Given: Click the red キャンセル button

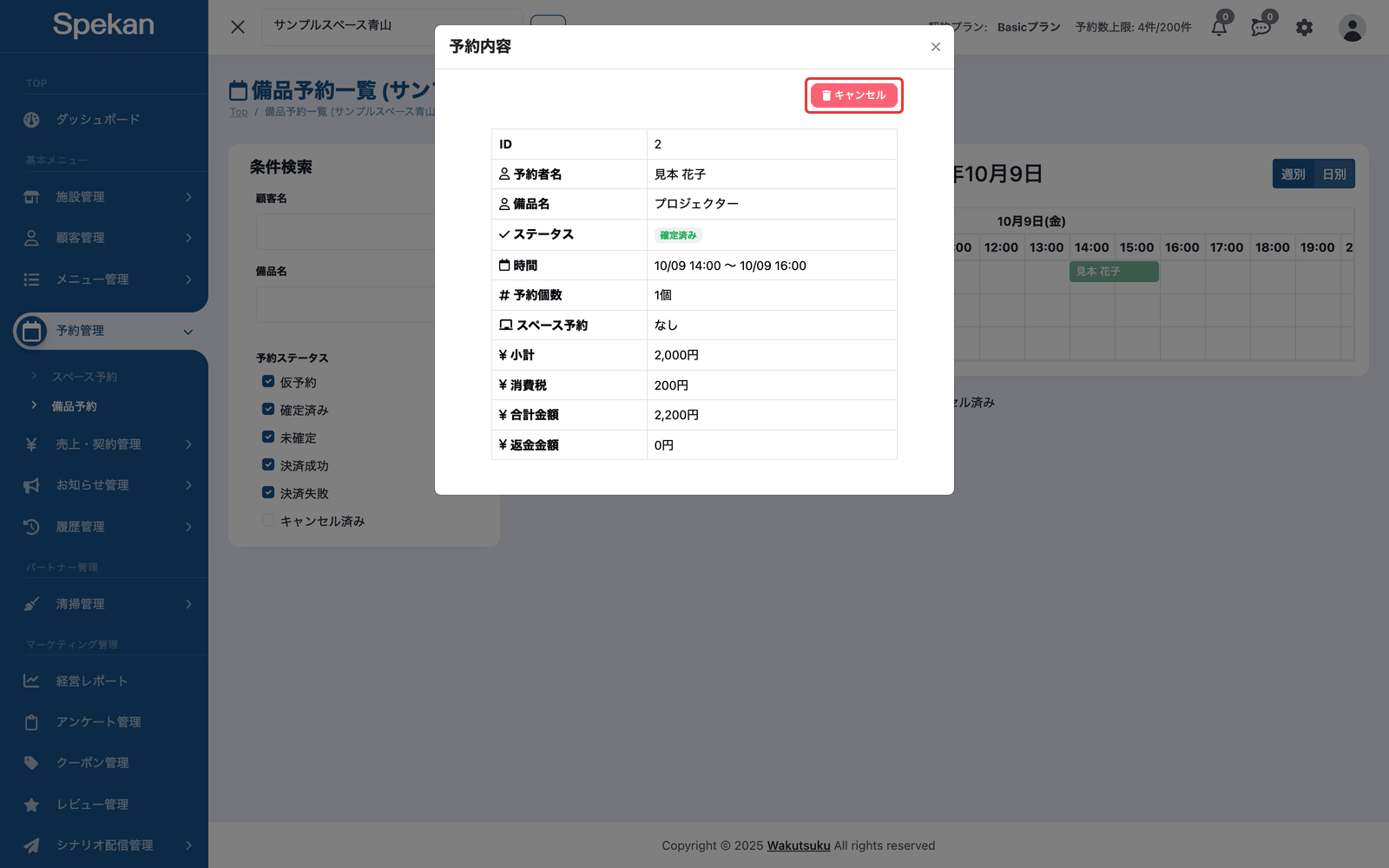Looking at the screenshot, I should [x=854, y=95].
